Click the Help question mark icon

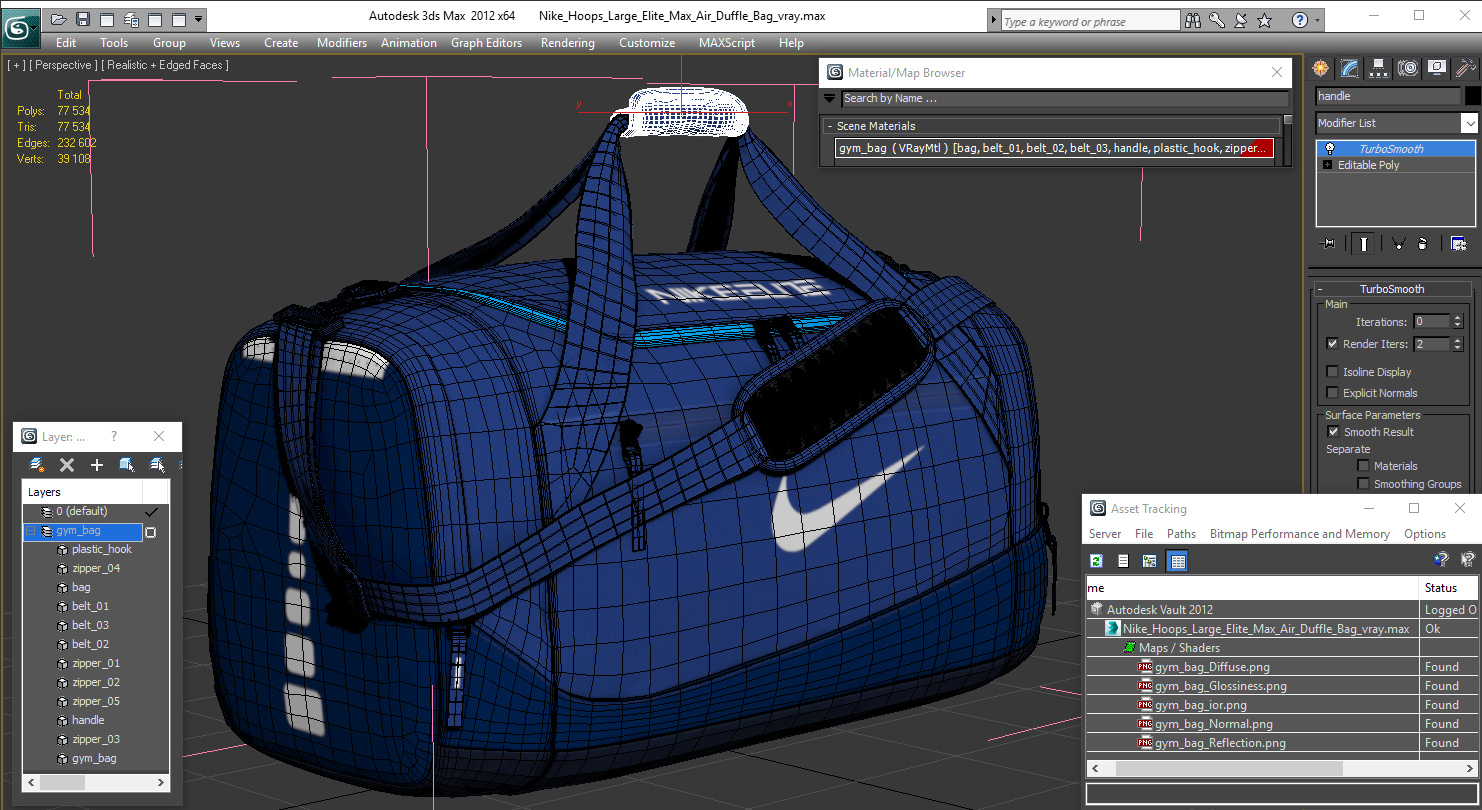tap(1298, 20)
